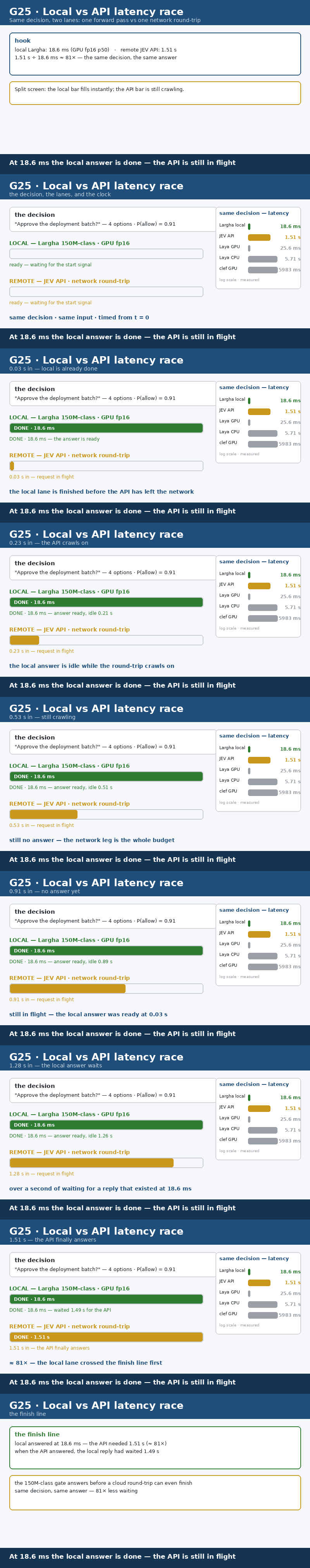Screen dimensions: 310x1568
Task: Click 'DONE · 18.6 ms — waited 1.49 s for the API'
Action: coord(60,1310)
